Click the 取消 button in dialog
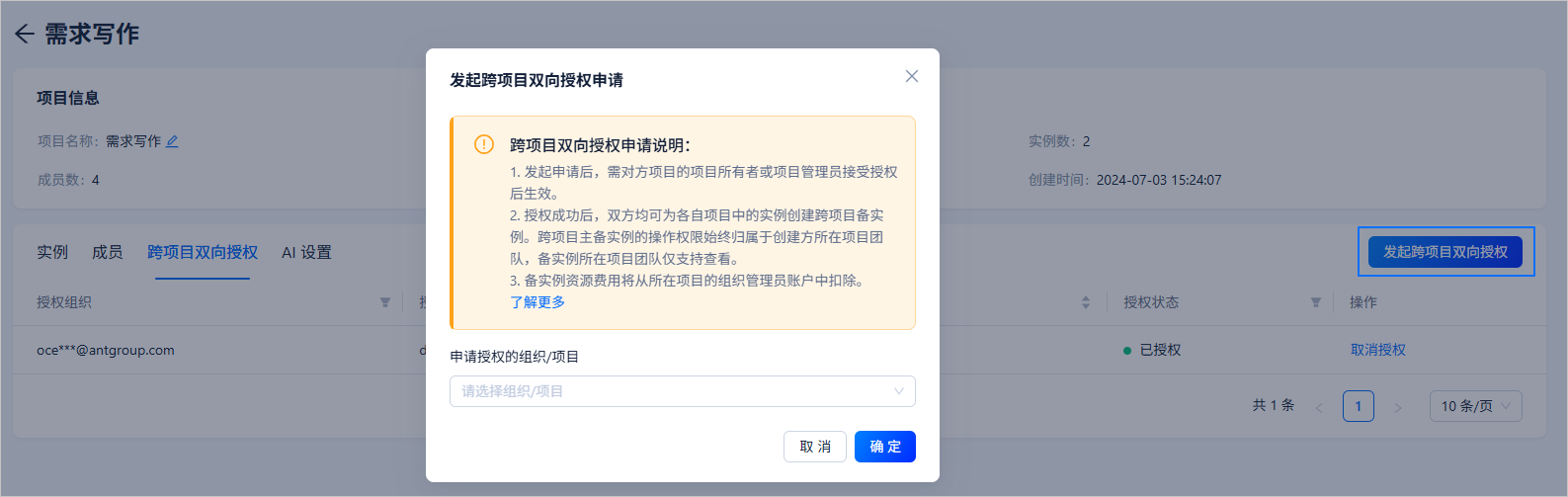 (815, 447)
